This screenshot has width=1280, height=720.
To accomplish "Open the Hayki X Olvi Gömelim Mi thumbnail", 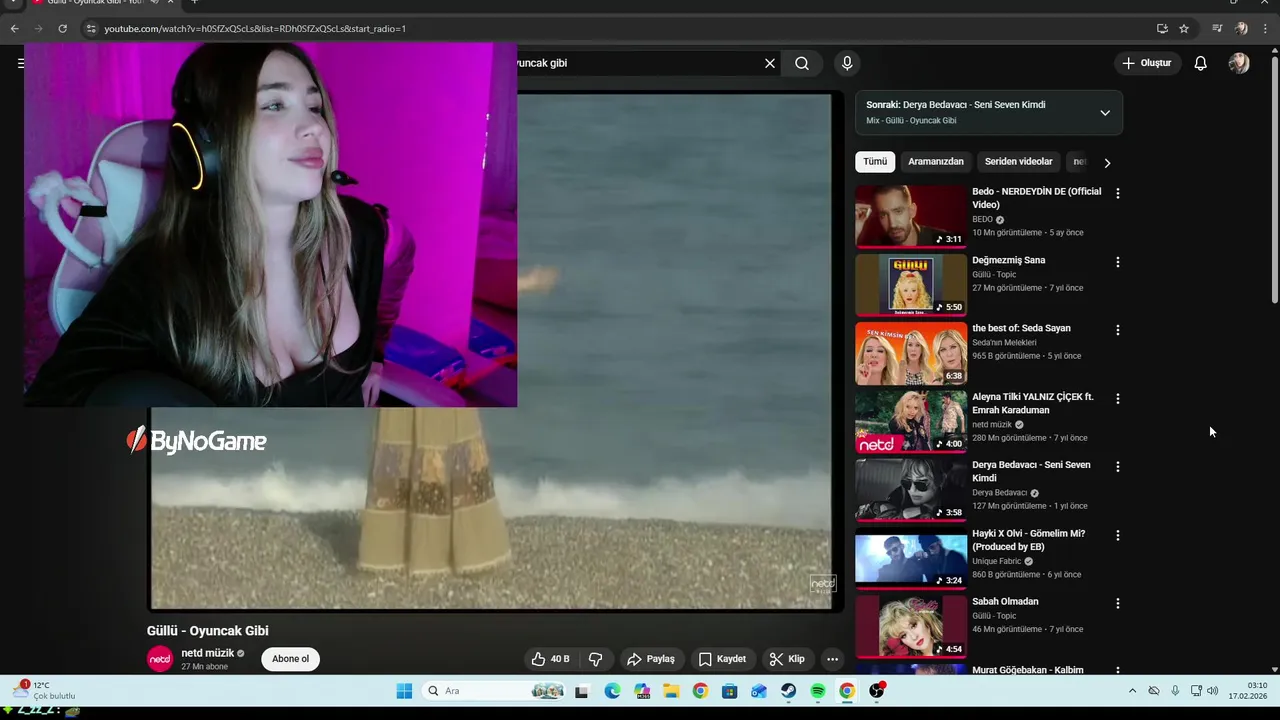I will click(911, 558).
